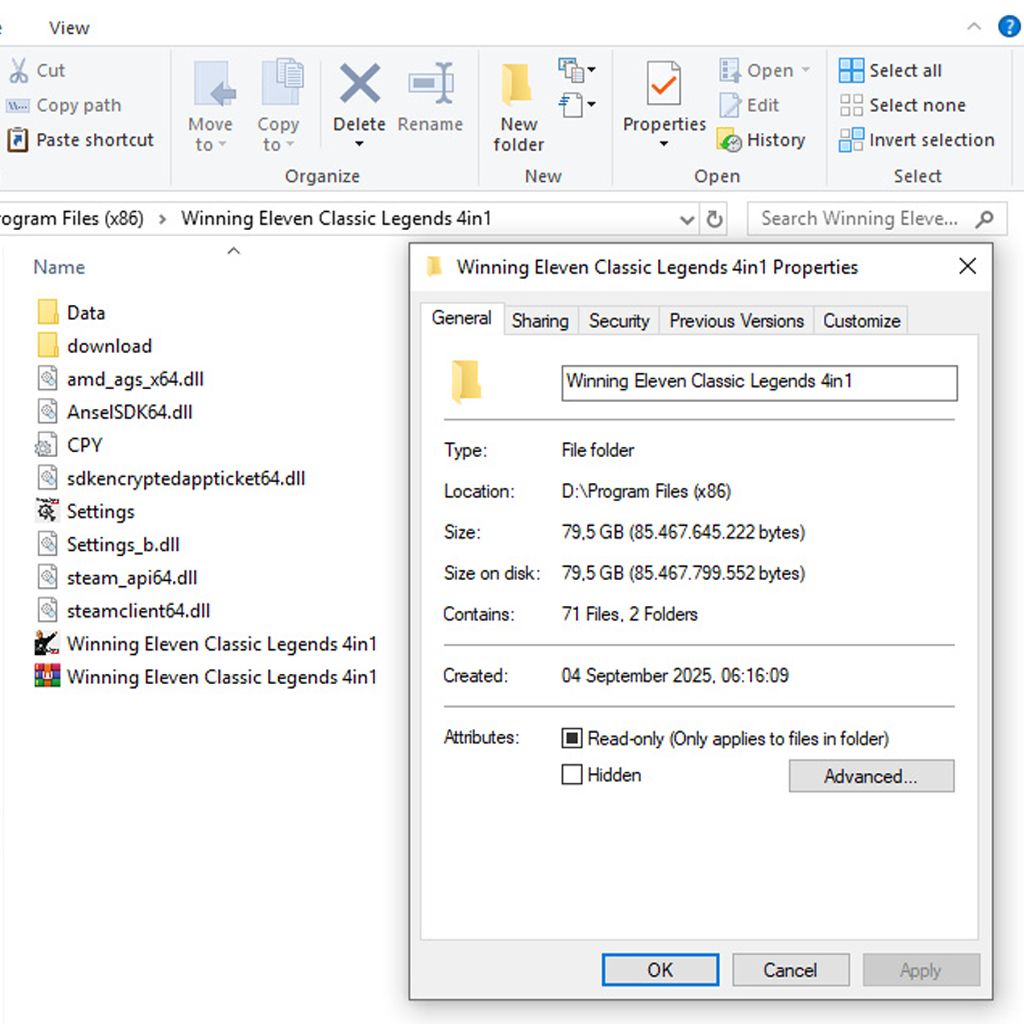Click the location text D:\Program Files (x86)

coord(646,491)
